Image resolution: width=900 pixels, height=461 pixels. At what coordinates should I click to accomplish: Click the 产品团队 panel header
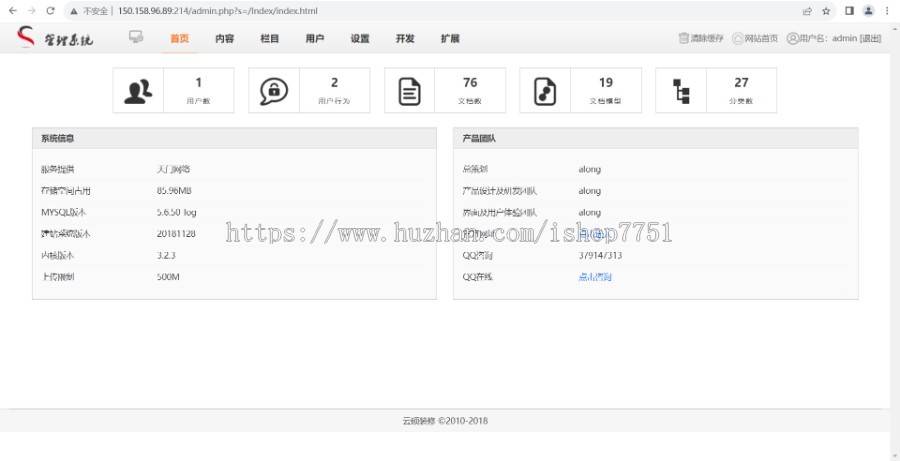[655, 138]
